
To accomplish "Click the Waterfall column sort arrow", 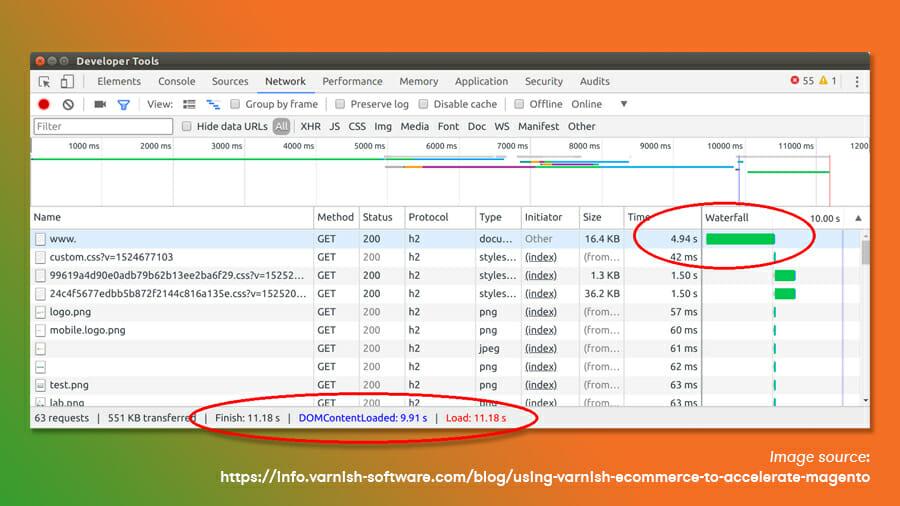I will click(857, 217).
